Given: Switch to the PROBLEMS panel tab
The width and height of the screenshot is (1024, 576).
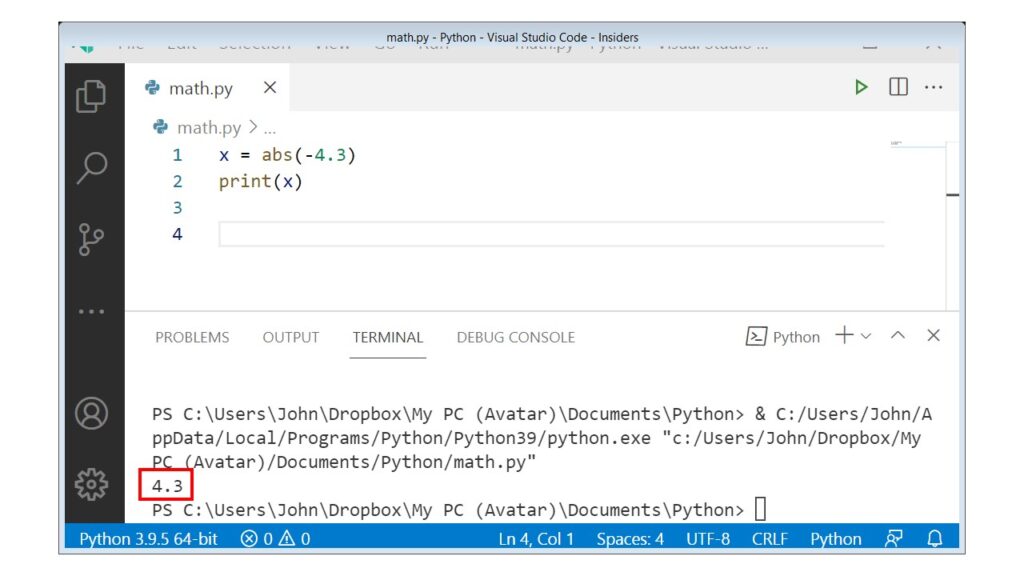Looking at the screenshot, I should click(192, 338).
